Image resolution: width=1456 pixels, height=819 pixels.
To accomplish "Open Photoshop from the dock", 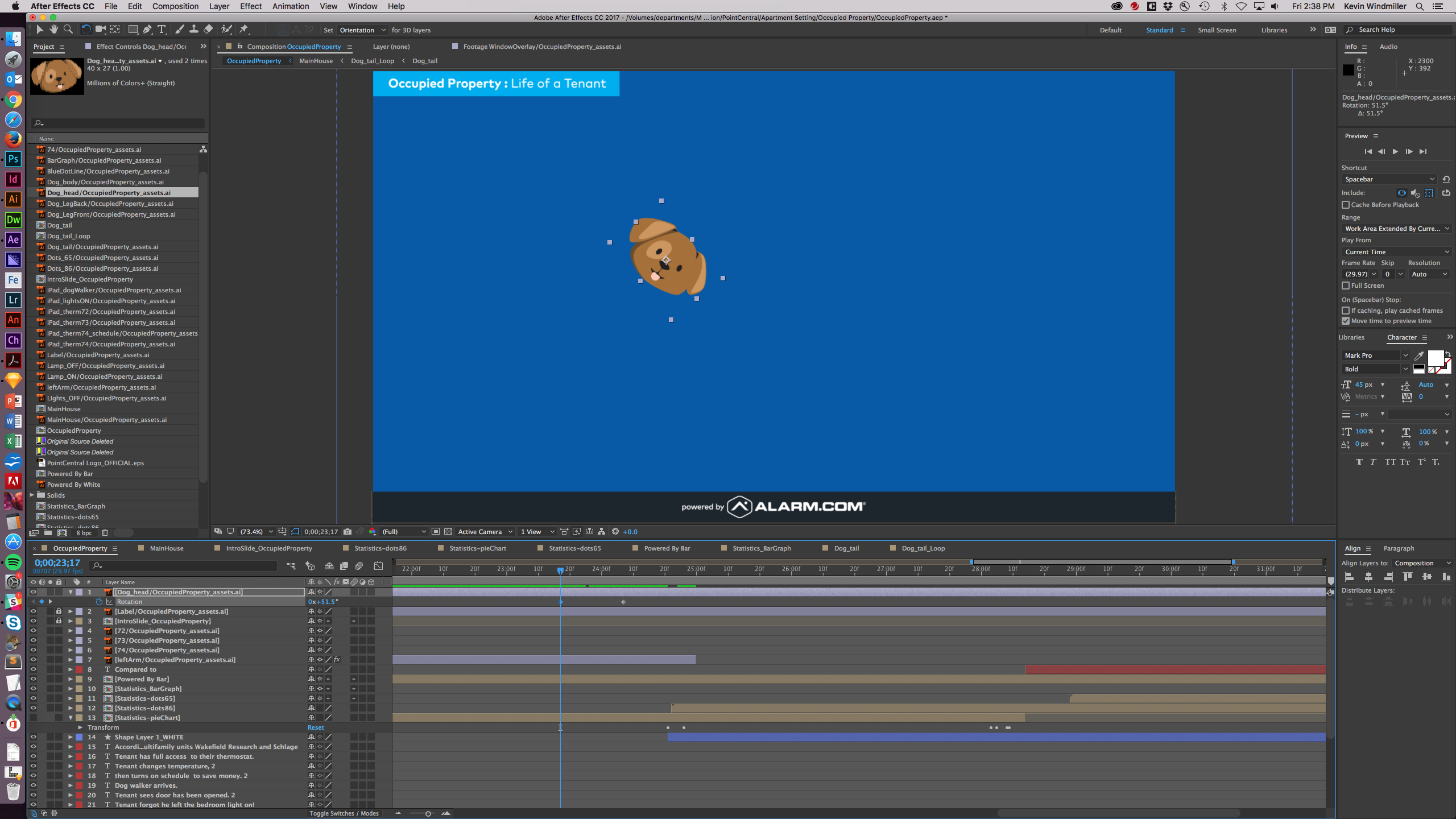I will (x=13, y=159).
